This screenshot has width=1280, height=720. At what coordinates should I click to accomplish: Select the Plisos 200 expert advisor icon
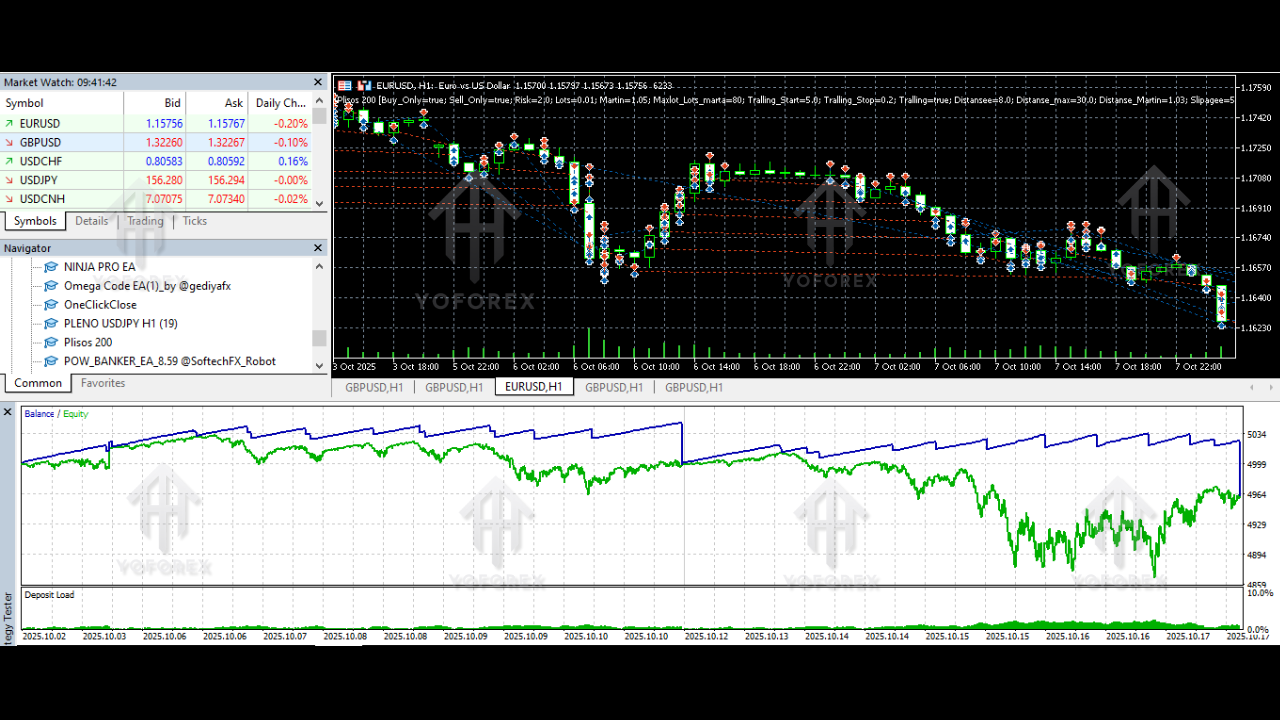[50, 342]
